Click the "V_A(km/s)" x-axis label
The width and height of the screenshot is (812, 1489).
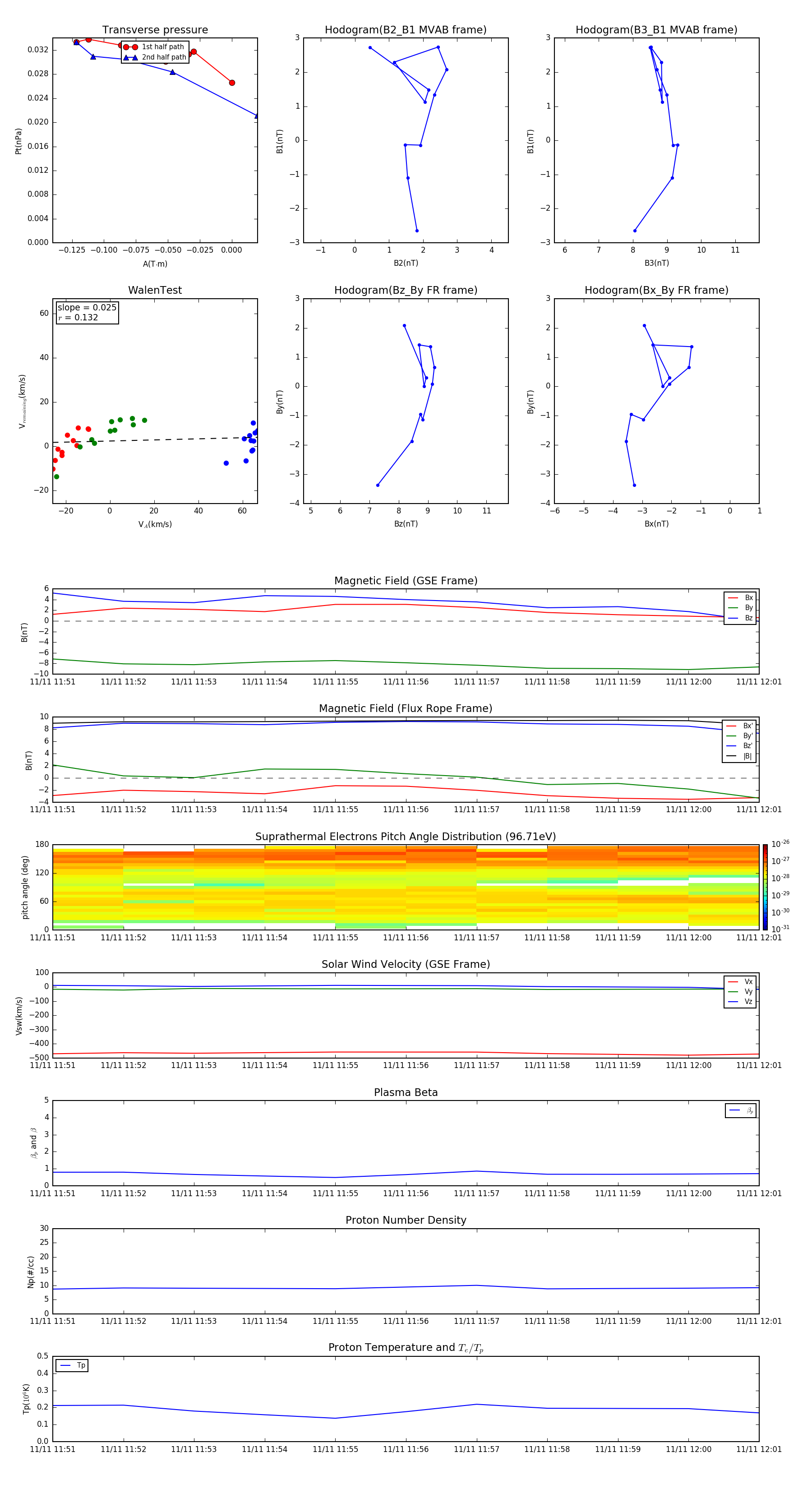tap(155, 525)
